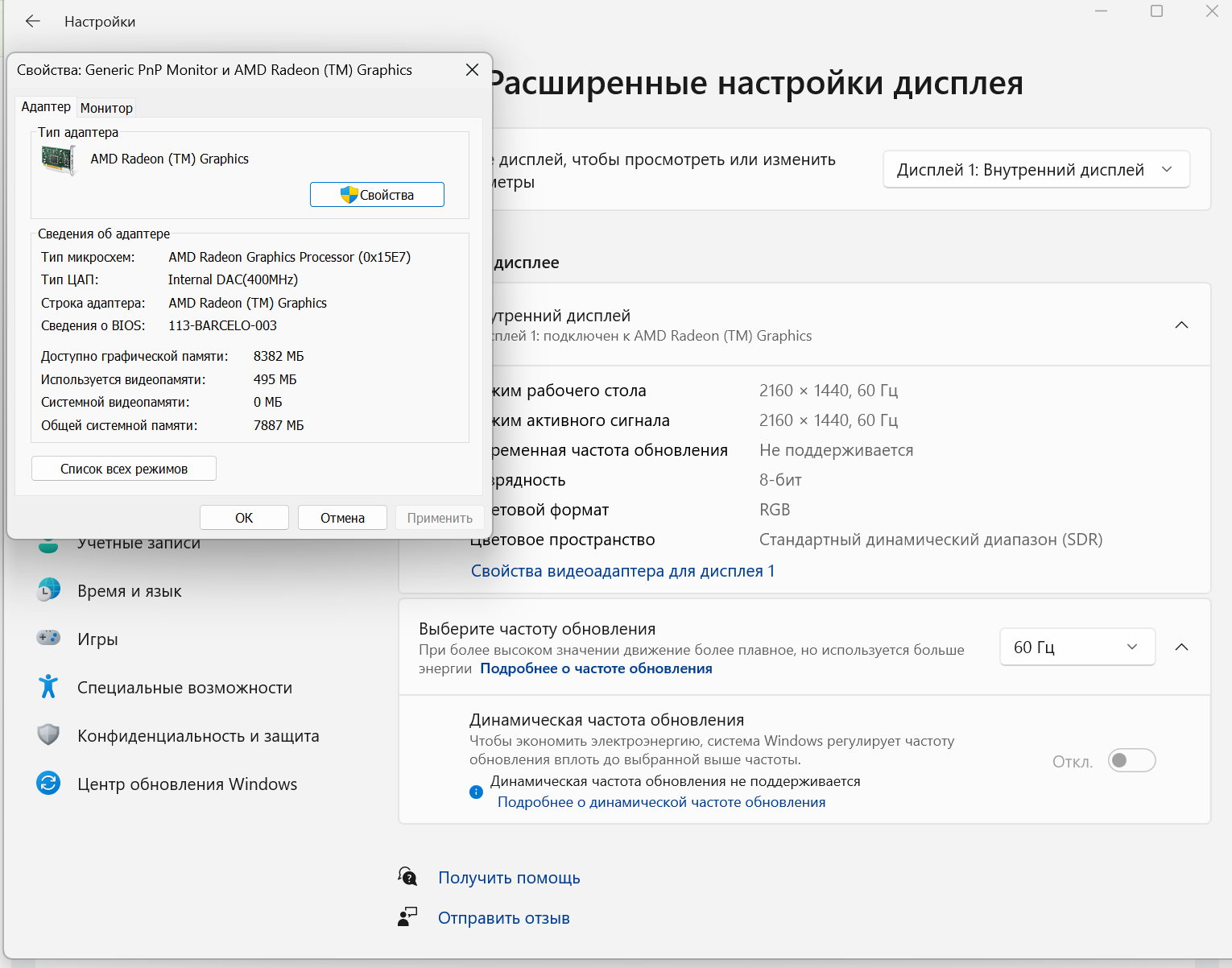This screenshot has height=968, width=1232.
Task: Select the Адаптер tab
Action: coord(46,107)
